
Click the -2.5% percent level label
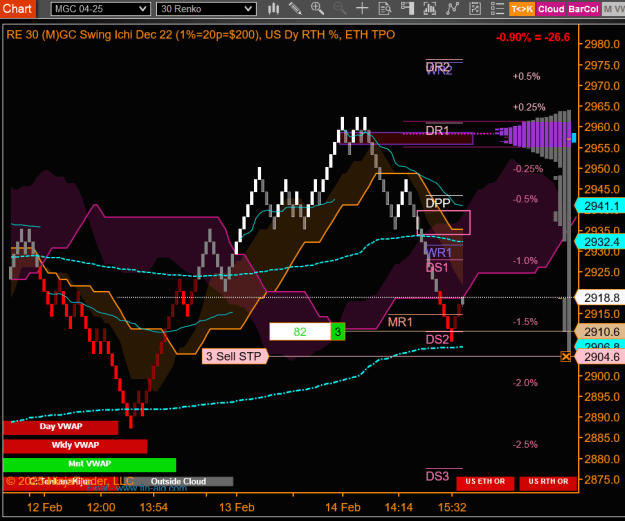(x=525, y=444)
